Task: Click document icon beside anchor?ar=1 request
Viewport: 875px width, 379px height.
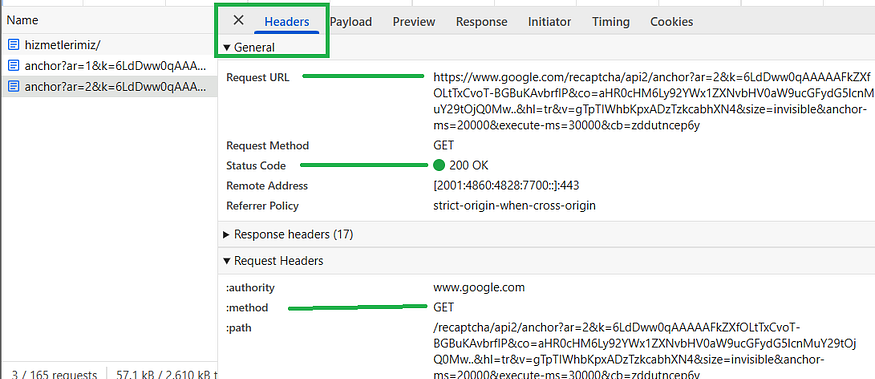Action: pyautogui.click(x=13, y=66)
